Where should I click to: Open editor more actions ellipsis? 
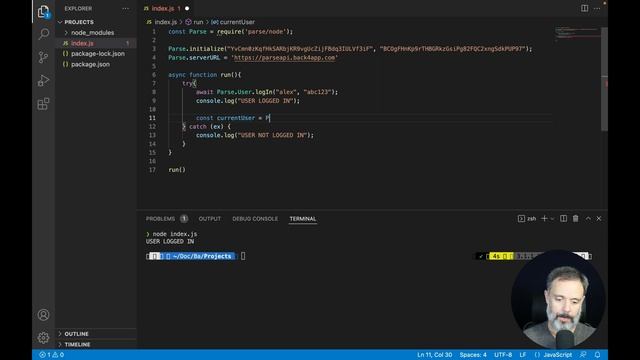597,8
